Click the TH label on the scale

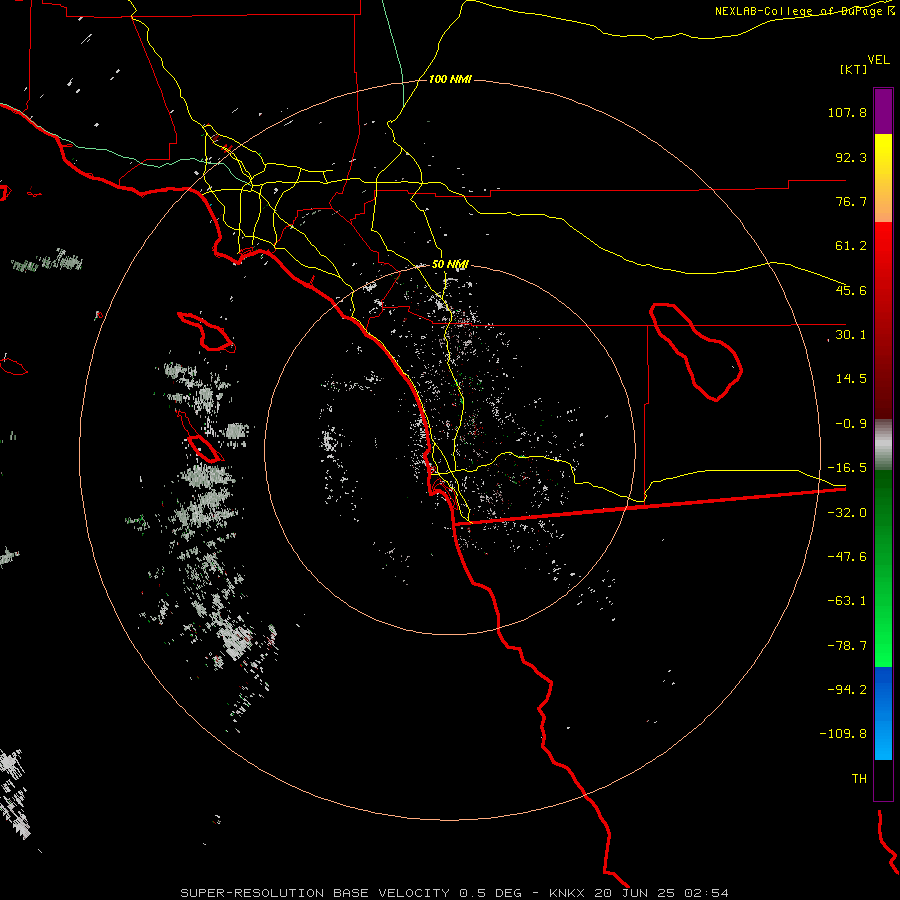click(x=859, y=779)
